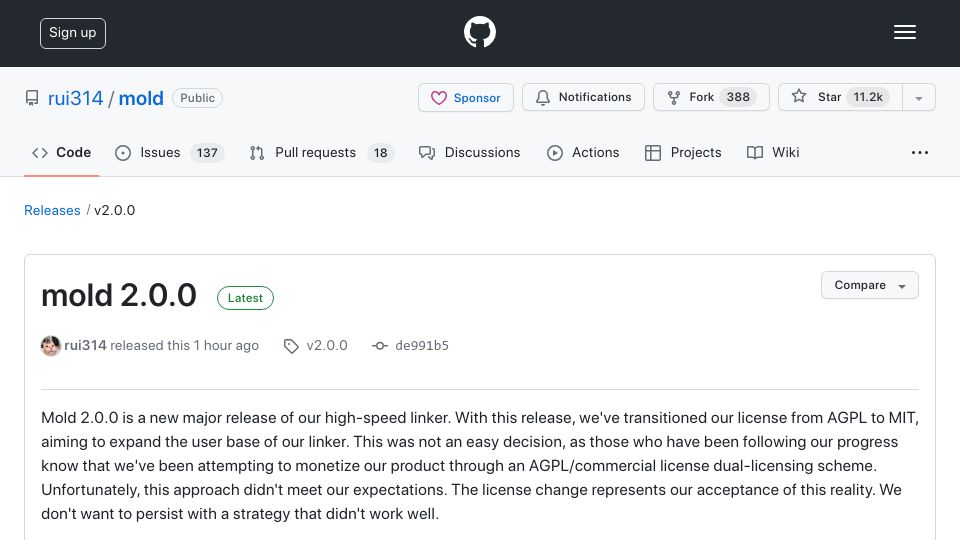Screen dimensions: 960x540
Task: Open the Projects tab
Action: tap(683, 152)
